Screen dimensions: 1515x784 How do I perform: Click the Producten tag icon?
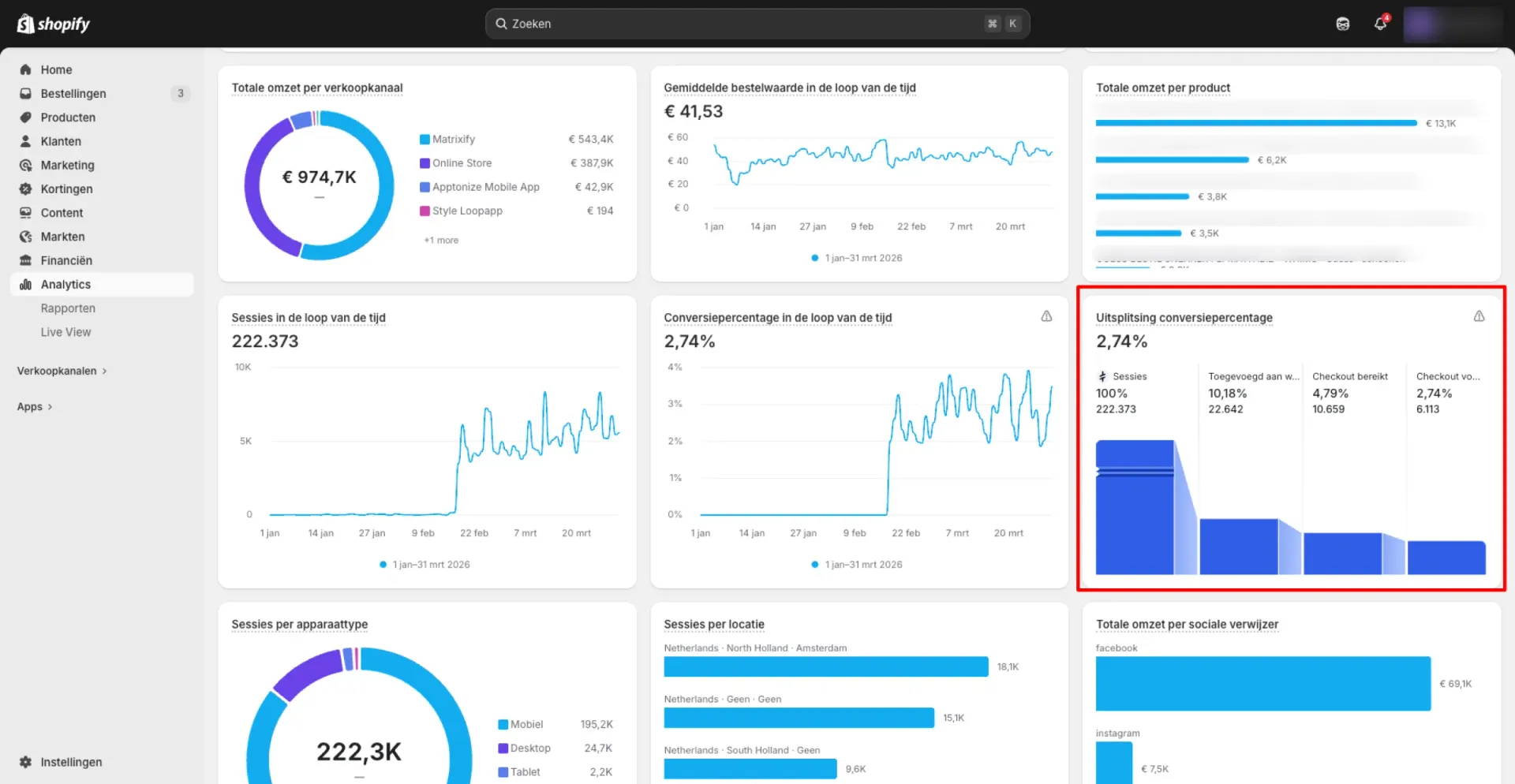click(25, 117)
